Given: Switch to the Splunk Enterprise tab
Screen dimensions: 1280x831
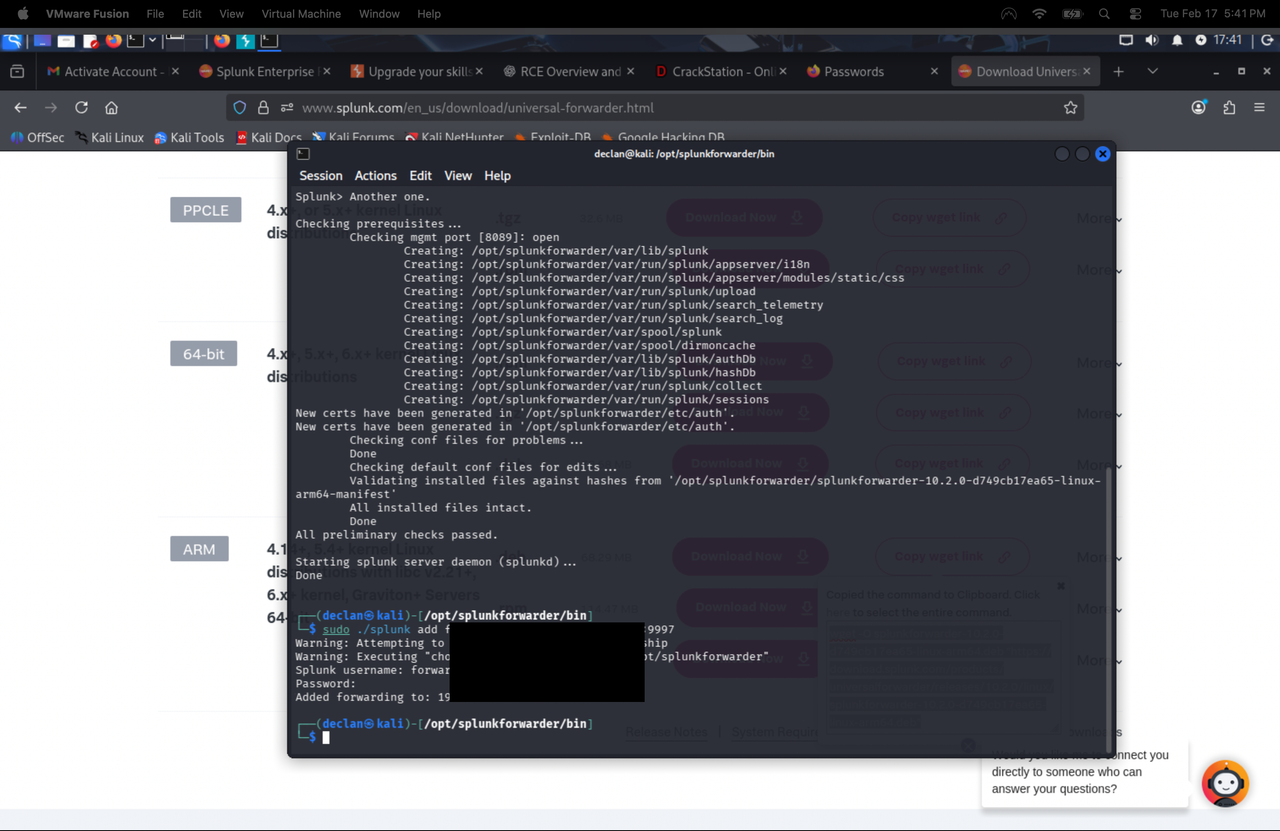Looking at the screenshot, I should coord(265,72).
